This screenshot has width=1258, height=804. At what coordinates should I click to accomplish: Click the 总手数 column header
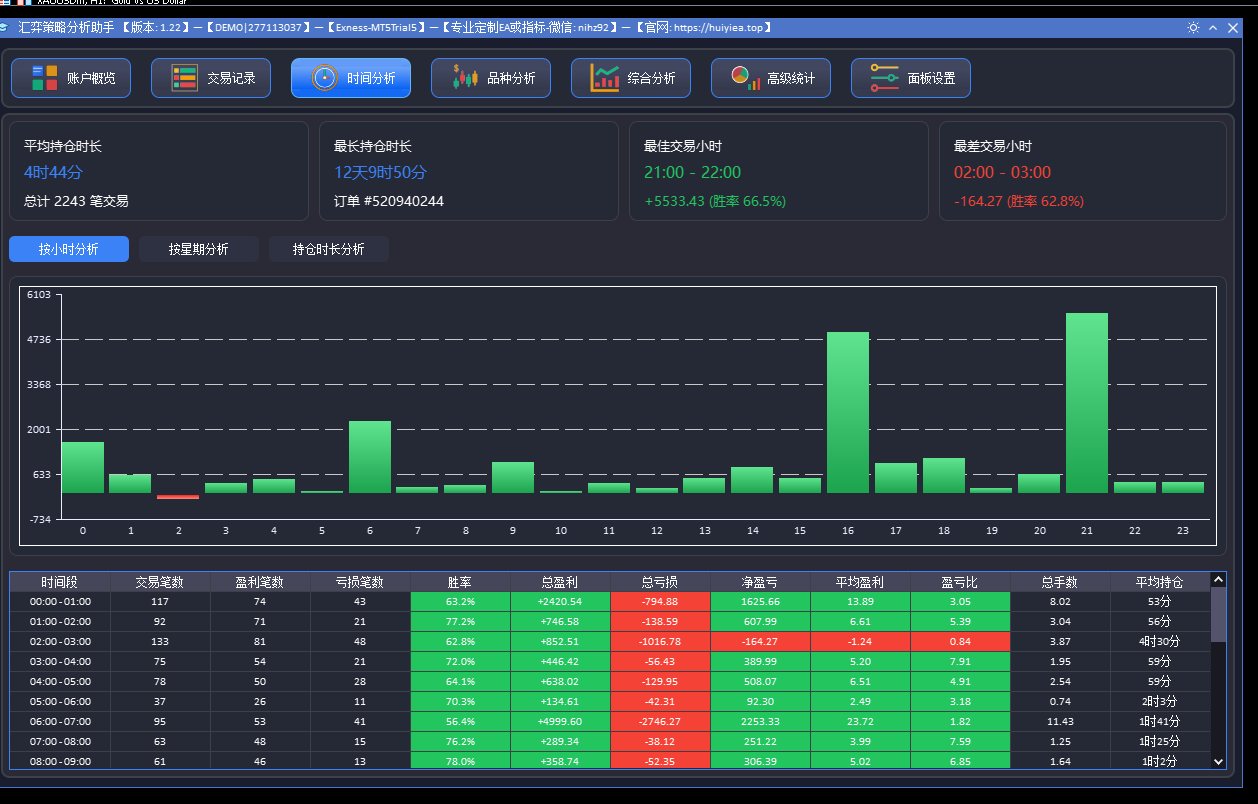1060,582
